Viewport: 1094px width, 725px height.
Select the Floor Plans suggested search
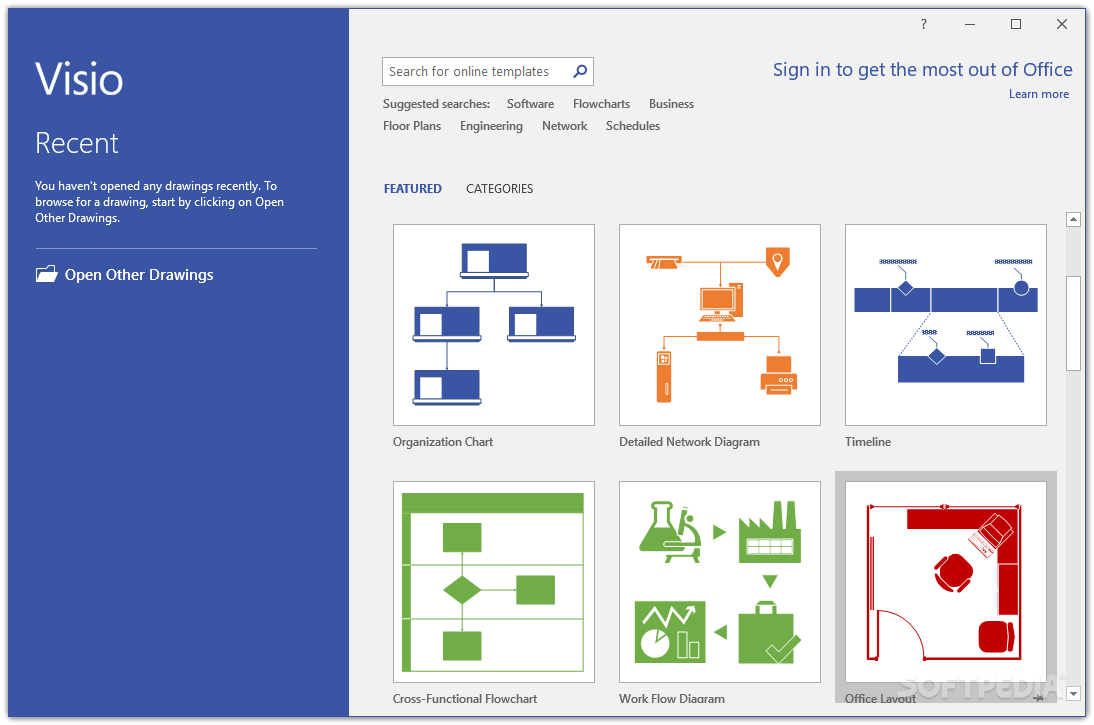tap(412, 126)
